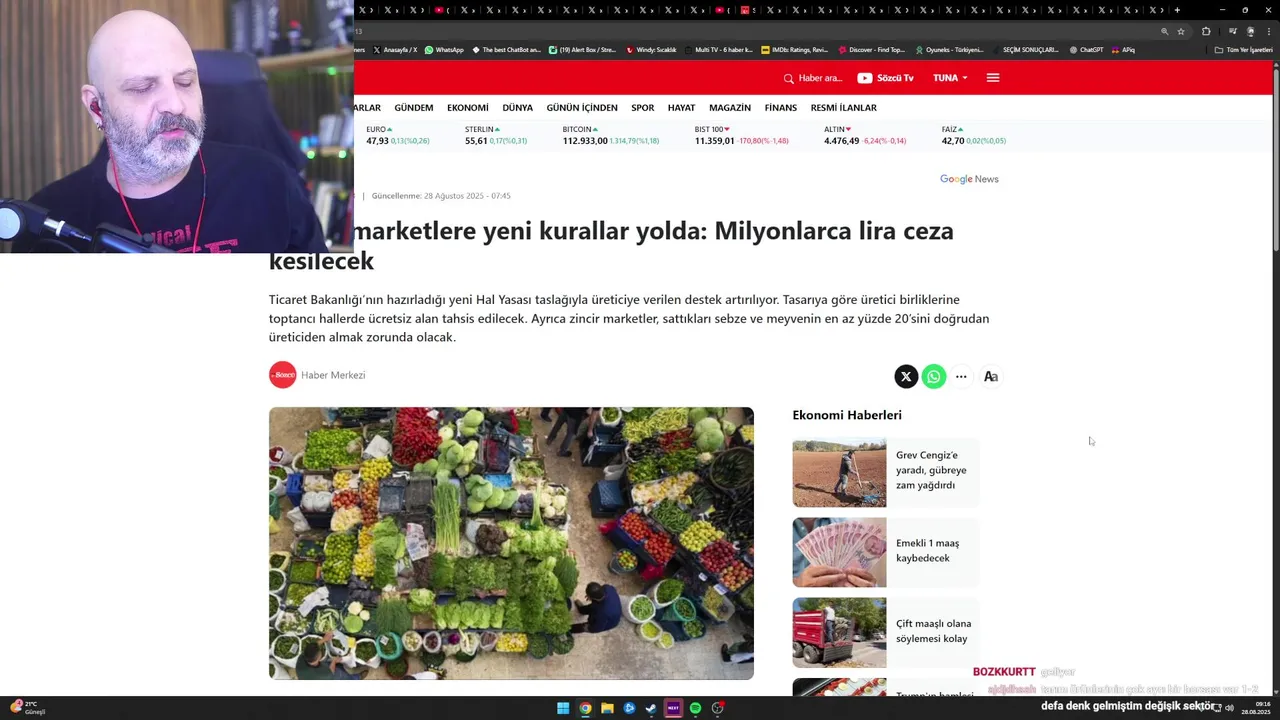The image size is (1280, 720).
Task: Open taskbar clock and date
Action: [1255, 708]
